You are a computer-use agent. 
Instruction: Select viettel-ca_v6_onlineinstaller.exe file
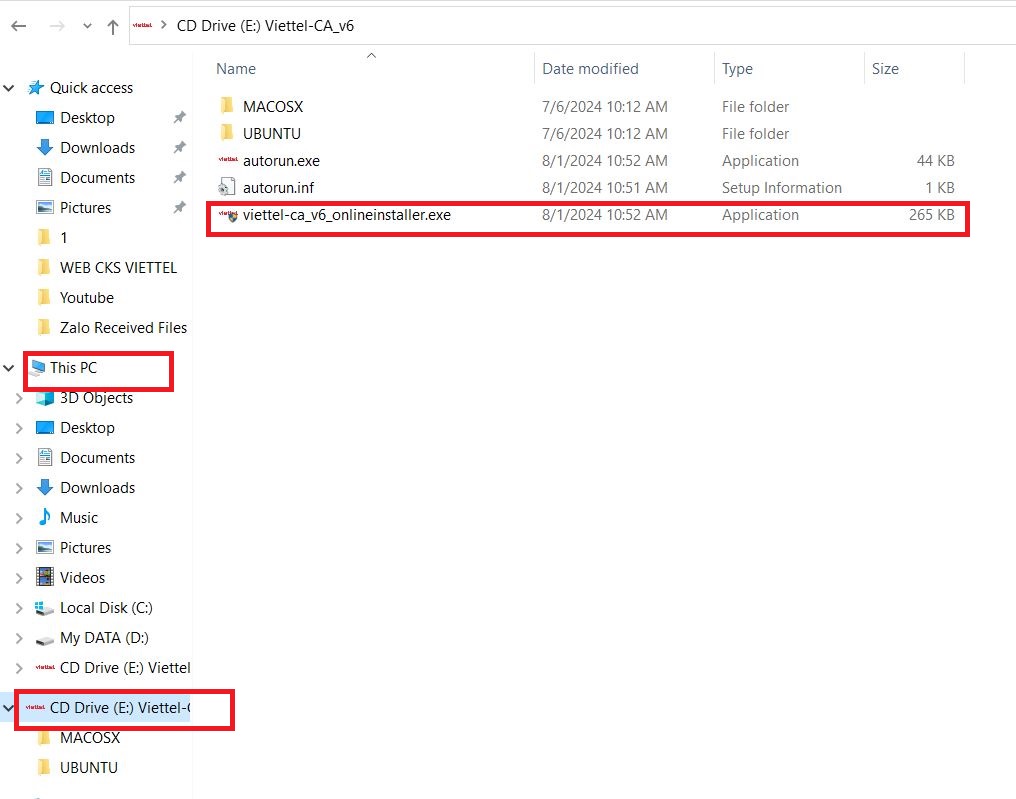click(x=346, y=215)
